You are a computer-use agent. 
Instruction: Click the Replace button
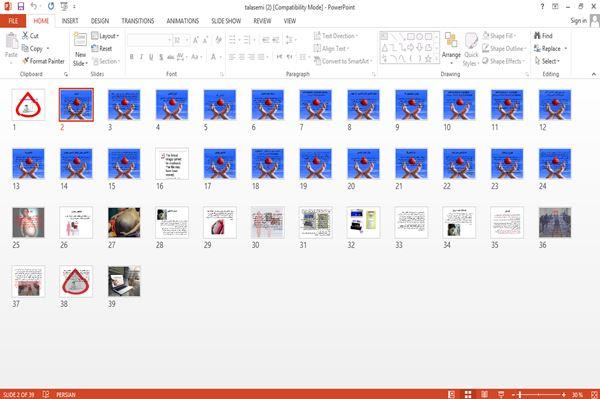(547, 49)
